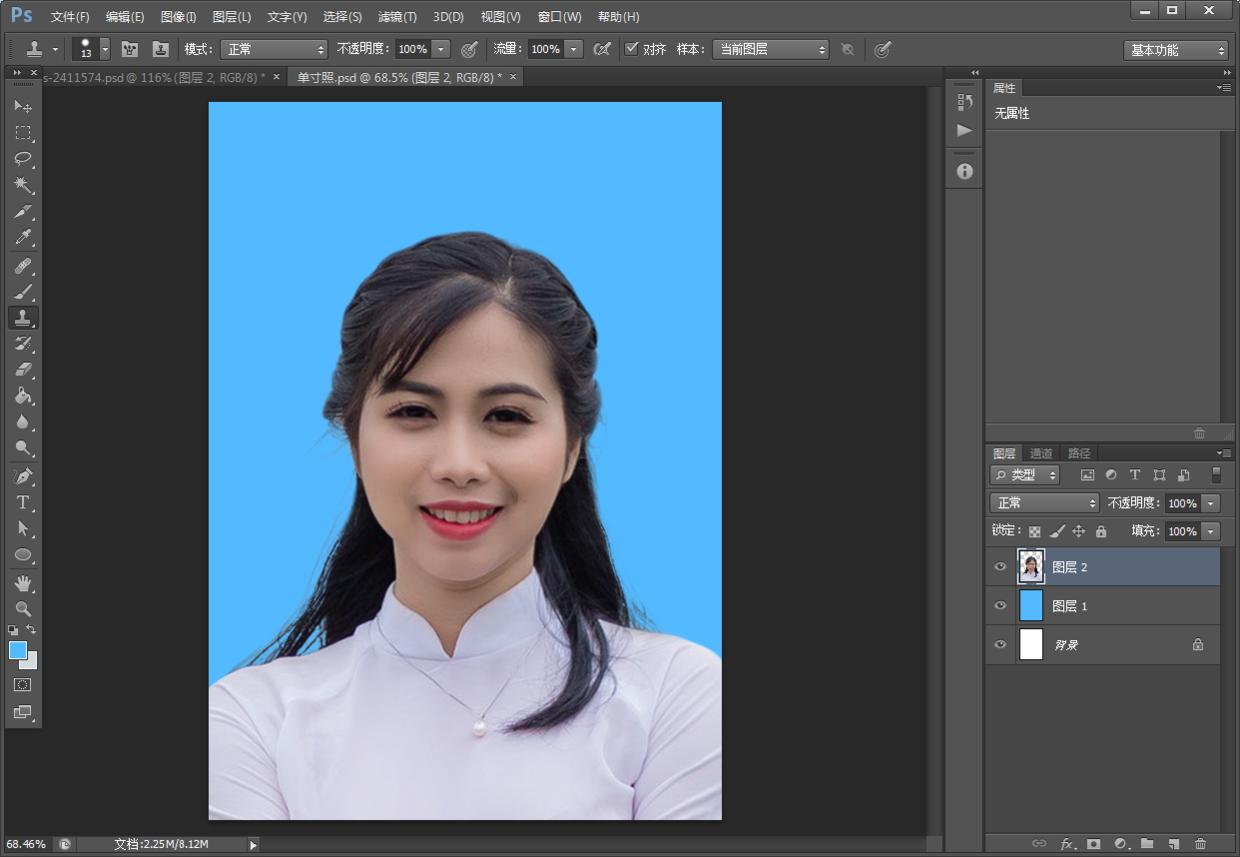Image resolution: width=1240 pixels, height=857 pixels.
Task: Hide layer 图层 2 with eye icon
Action: pyautogui.click(x=1000, y=567)
